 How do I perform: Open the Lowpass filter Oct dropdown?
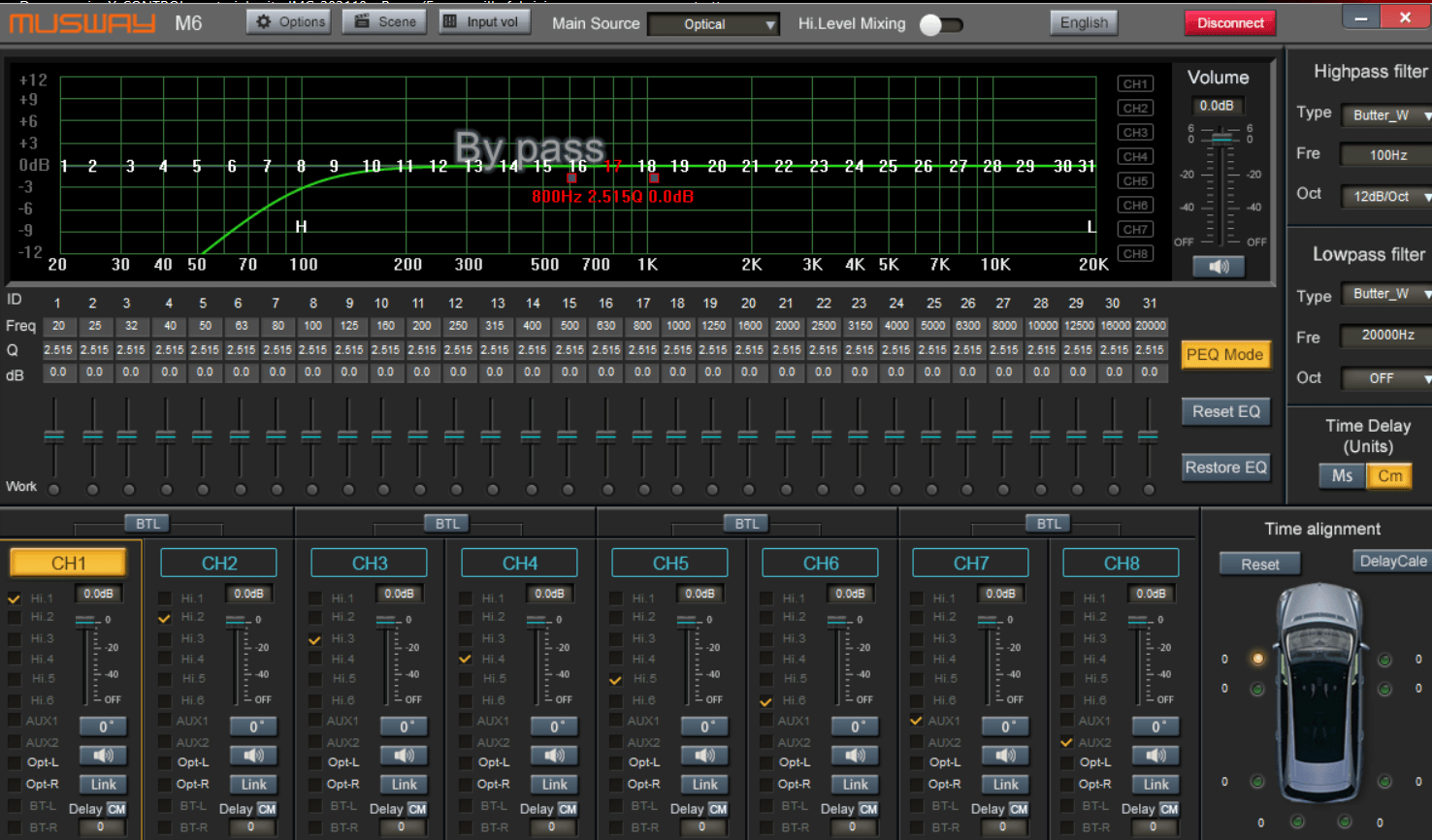pos(1388,378)
